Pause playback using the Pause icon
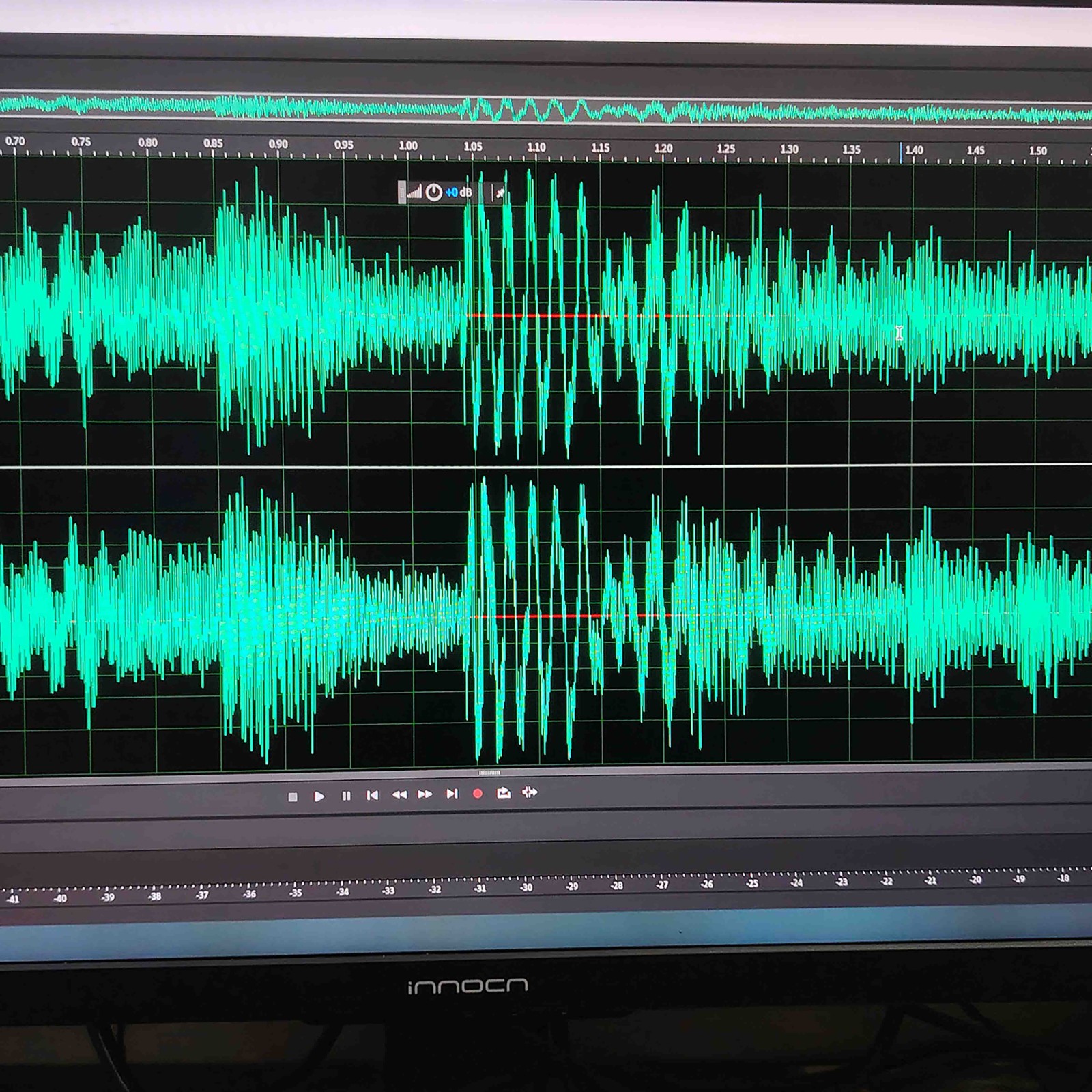This screenshot has height=1092, width=1092. pyautogui.click(x=346, y=796)
